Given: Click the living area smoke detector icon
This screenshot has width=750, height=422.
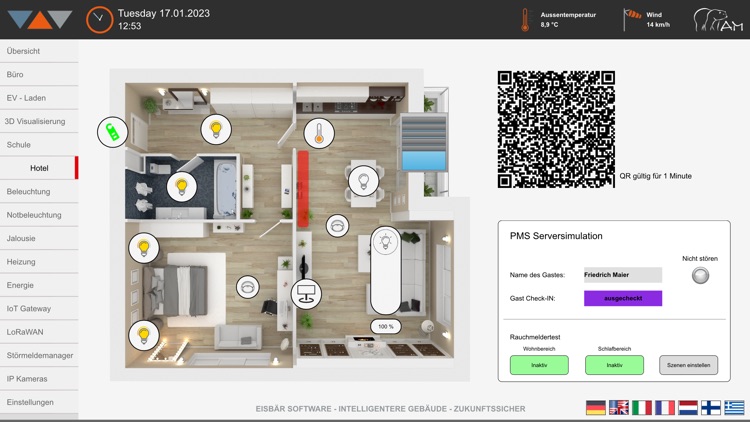Looking at the screenshot, I should 338,226.
